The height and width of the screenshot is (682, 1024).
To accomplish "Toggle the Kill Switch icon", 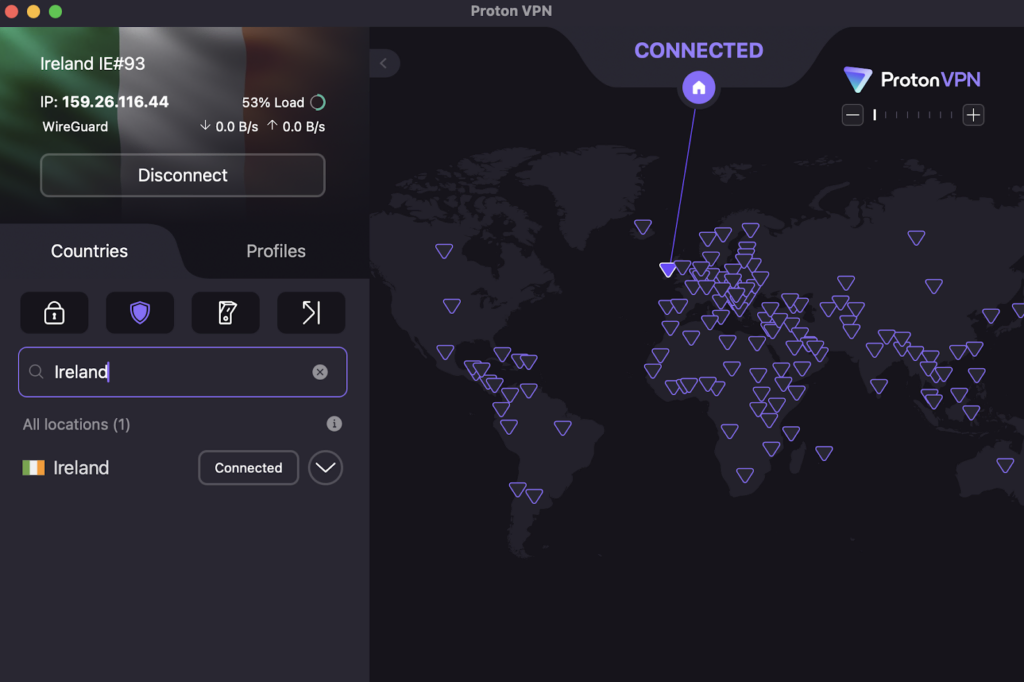I will [226, 313].
